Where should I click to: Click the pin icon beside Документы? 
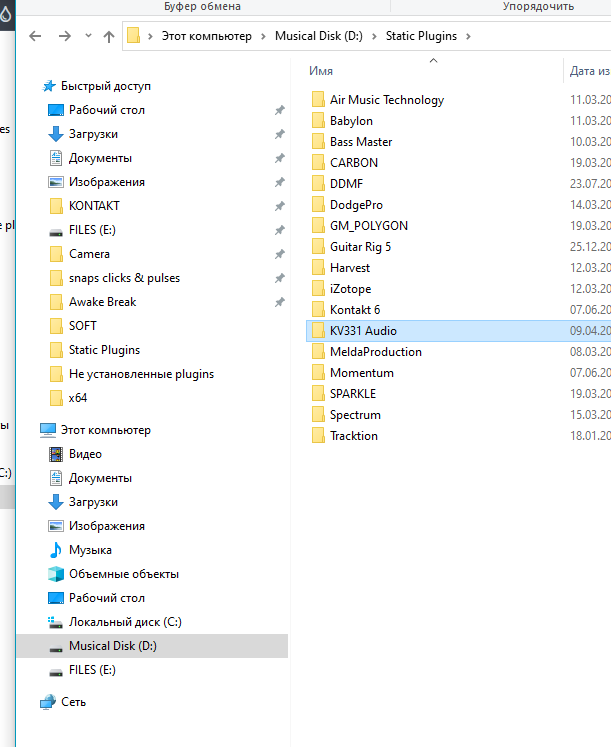pyautogui.click(x=280, y=158)
